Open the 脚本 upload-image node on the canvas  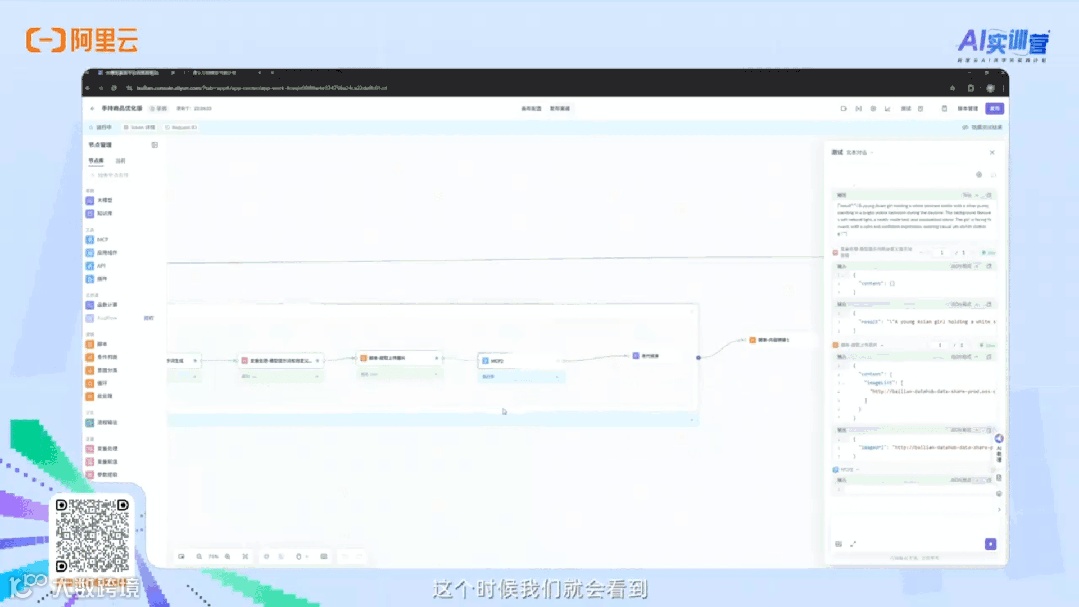[399, 358]
